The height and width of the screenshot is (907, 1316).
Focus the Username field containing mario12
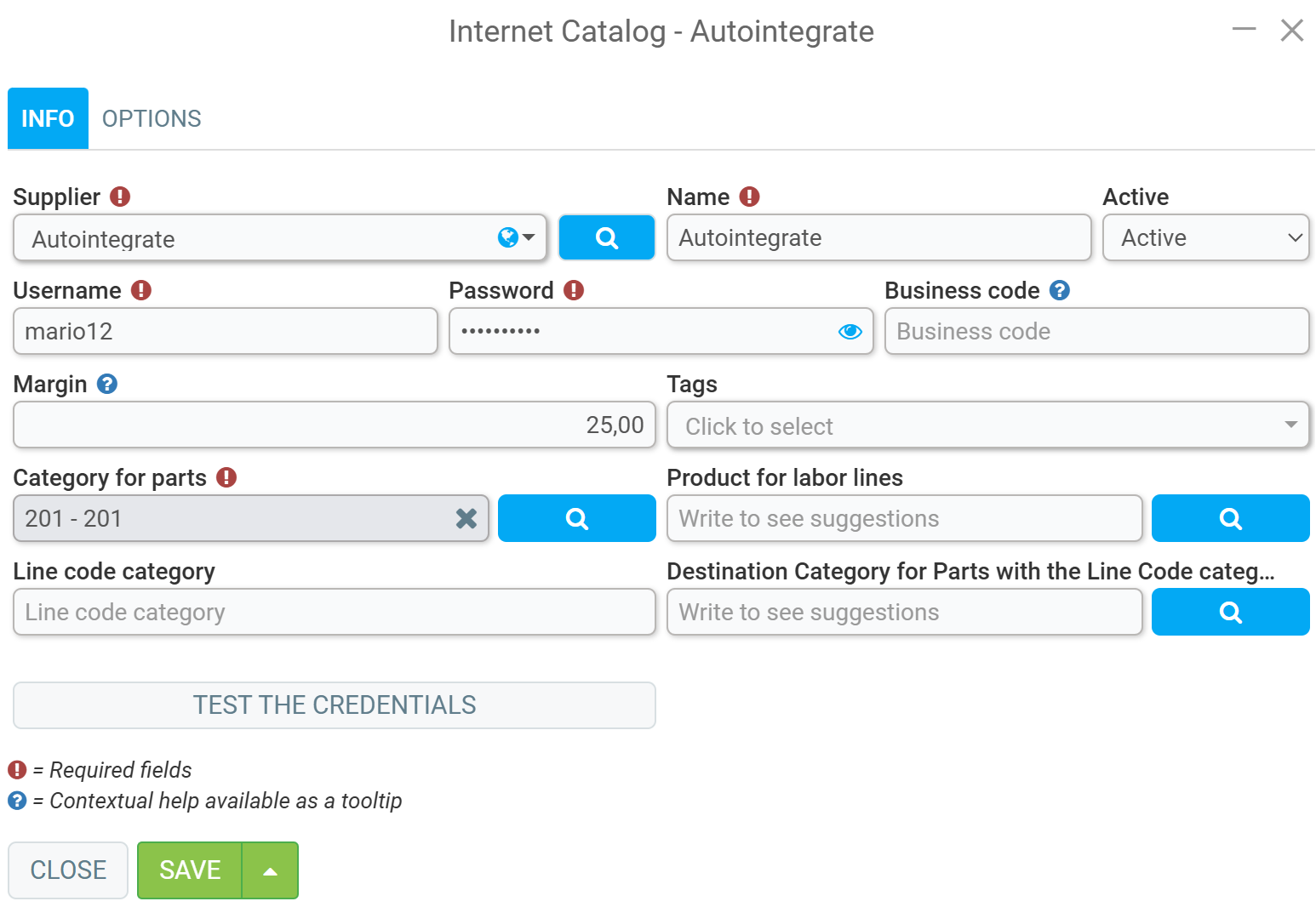click(x=226, y=331)
